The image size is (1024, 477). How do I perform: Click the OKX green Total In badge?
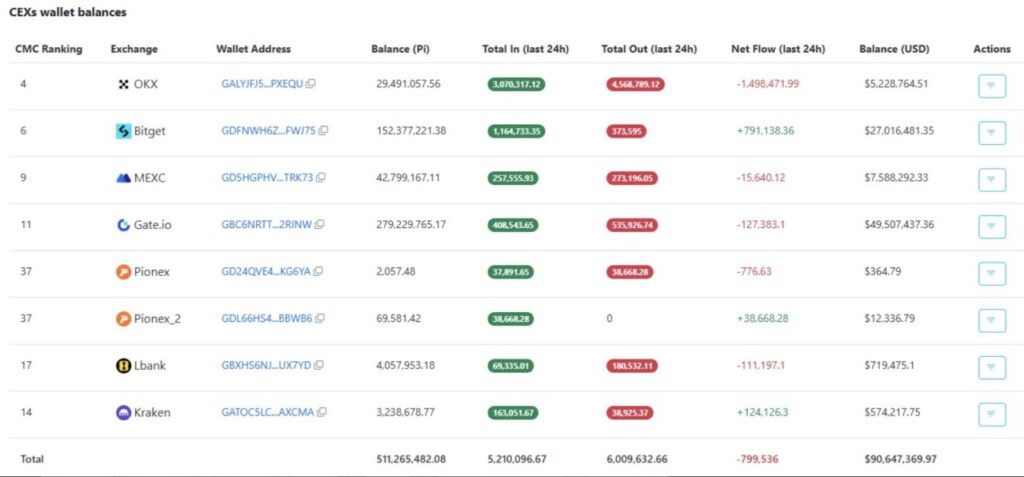pyautogui.click(x=516, y=84)
